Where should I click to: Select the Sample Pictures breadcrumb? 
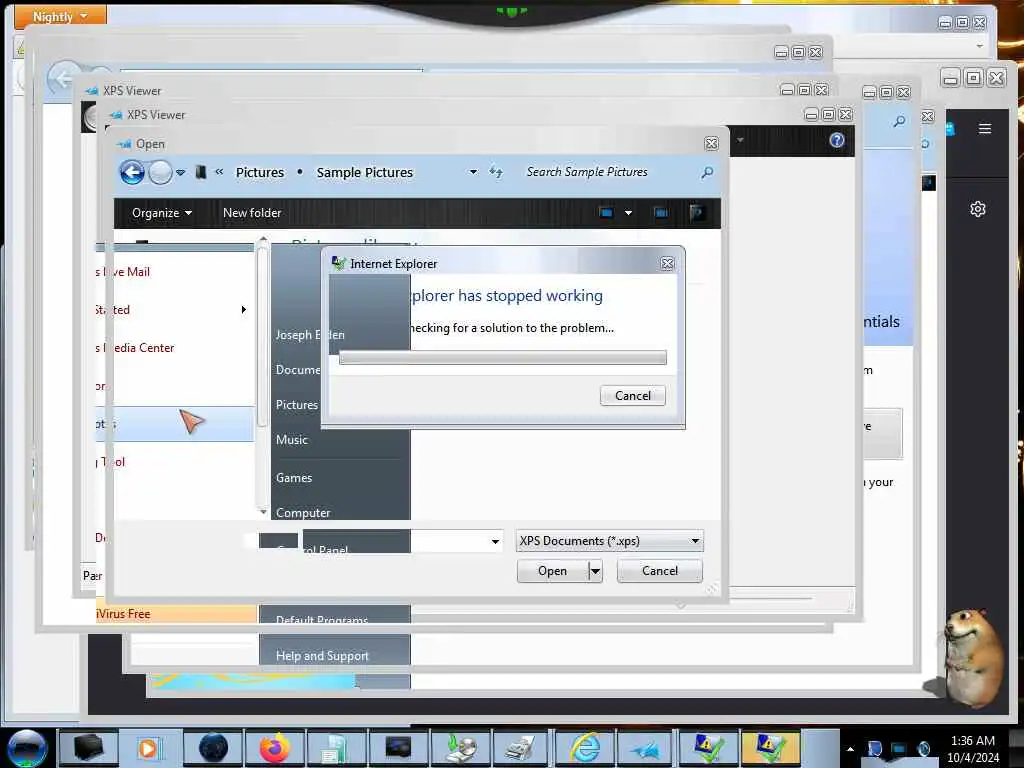coord(365,172)
